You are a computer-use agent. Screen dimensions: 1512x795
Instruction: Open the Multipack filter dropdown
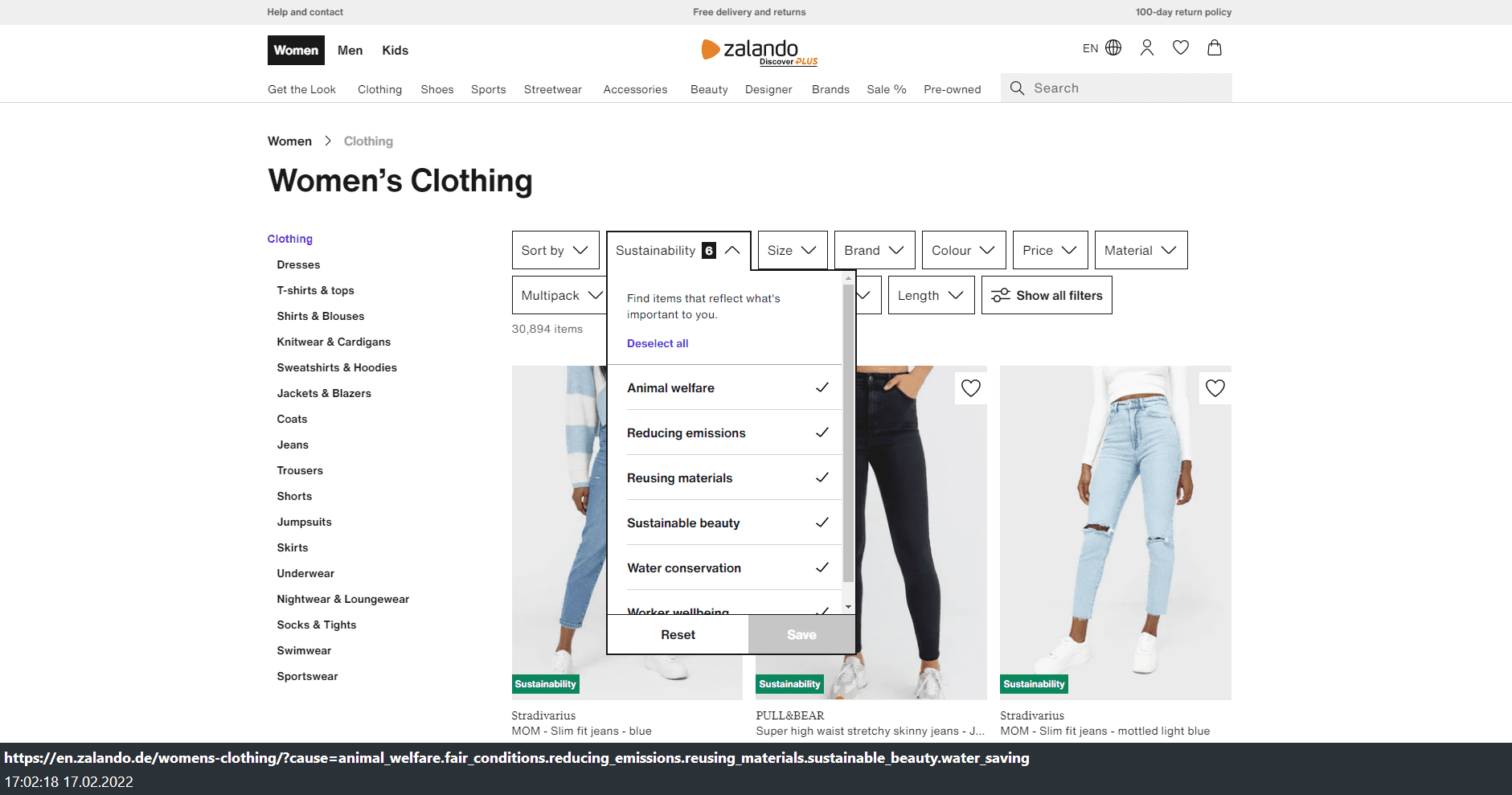point(559,295)
